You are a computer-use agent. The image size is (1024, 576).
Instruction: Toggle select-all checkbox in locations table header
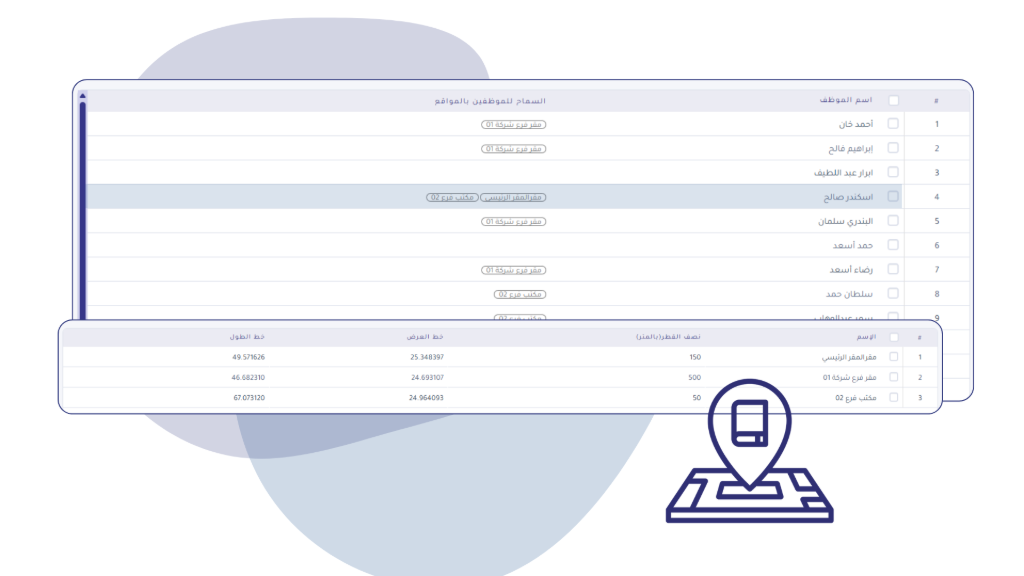[x=894, y=337]
